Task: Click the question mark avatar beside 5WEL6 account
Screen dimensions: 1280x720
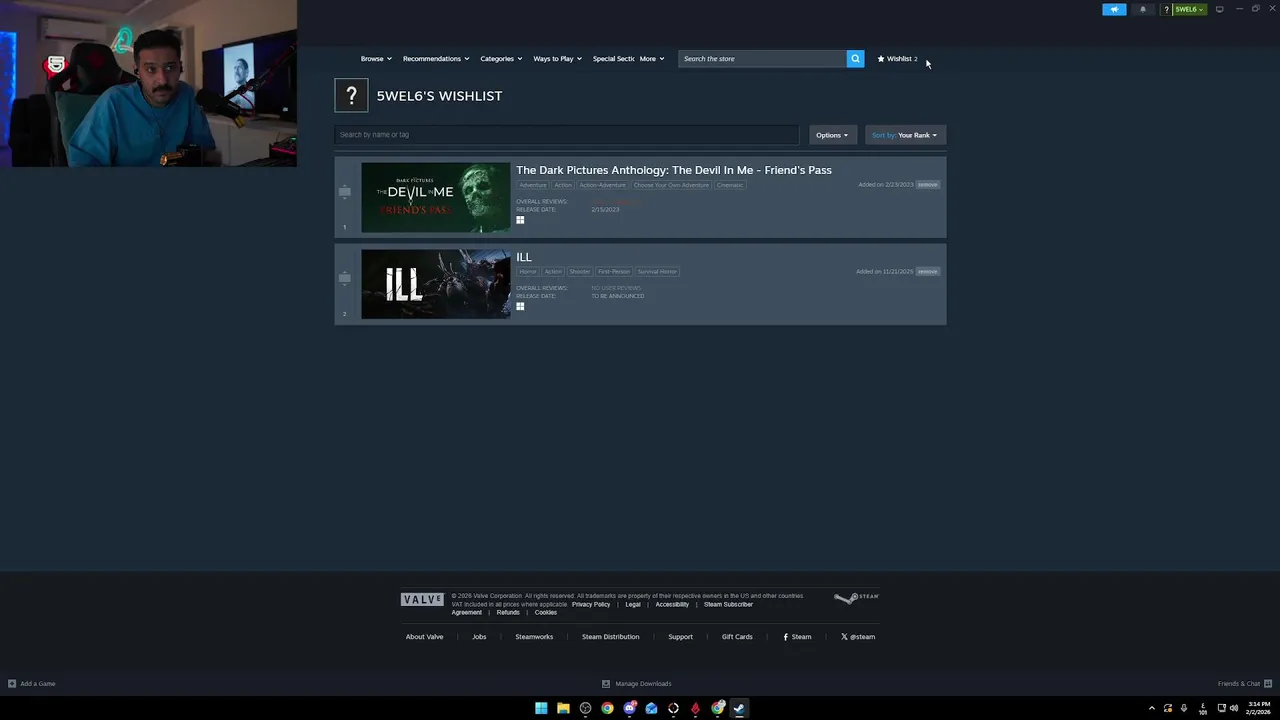Action: [1166, 9]
